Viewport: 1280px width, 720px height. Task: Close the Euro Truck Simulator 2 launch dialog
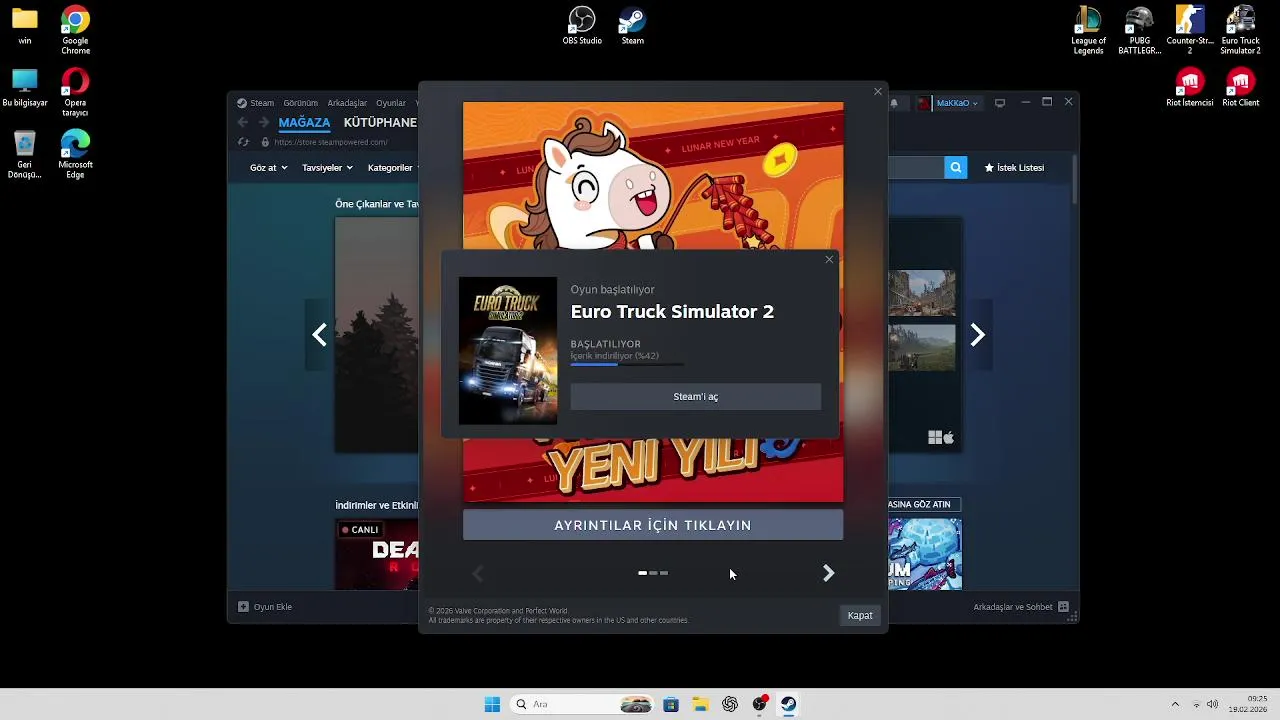pyautogui.click(x=829, y=260)
